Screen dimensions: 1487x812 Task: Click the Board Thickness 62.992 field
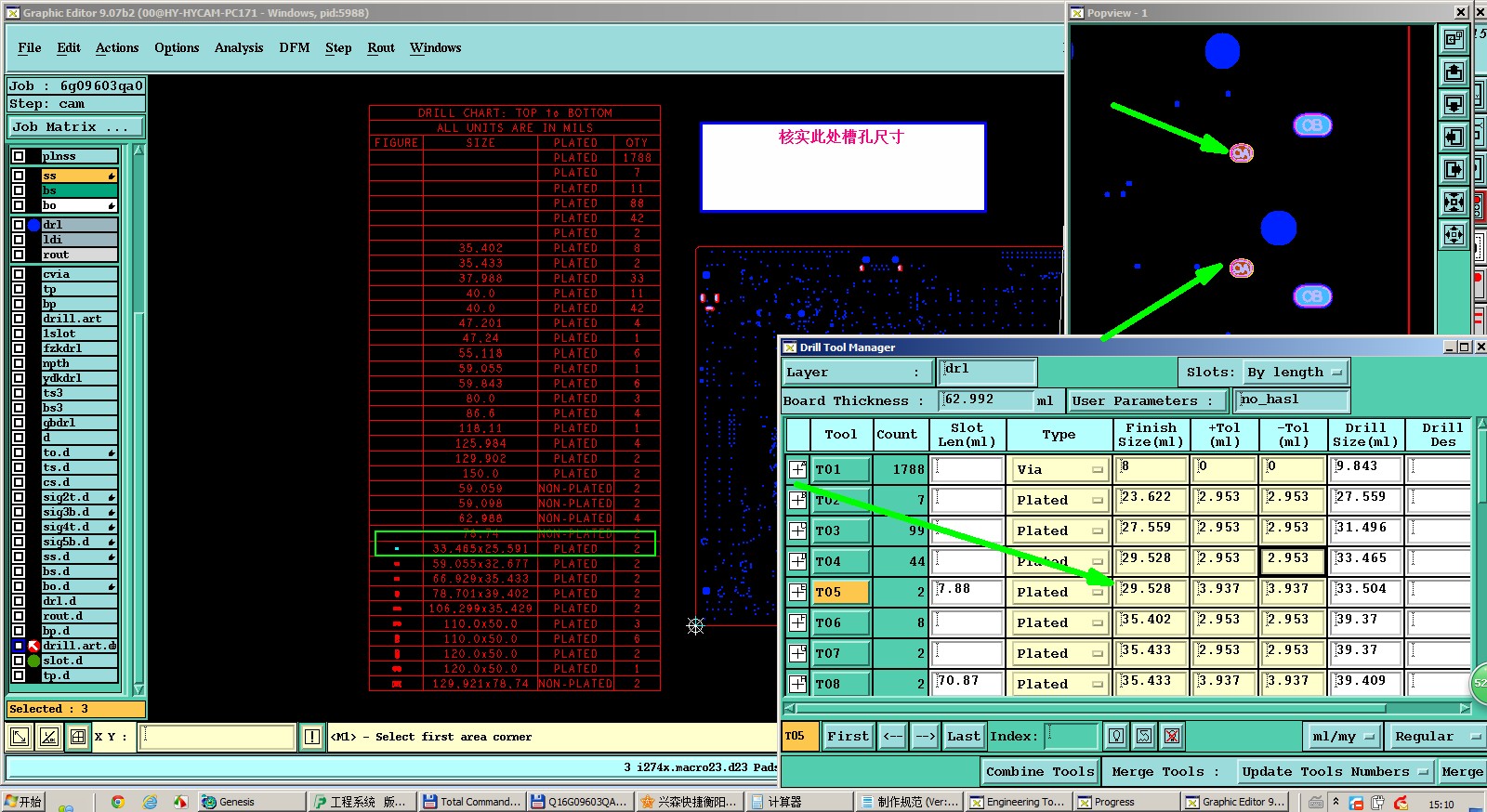click(x=985, y=399)
